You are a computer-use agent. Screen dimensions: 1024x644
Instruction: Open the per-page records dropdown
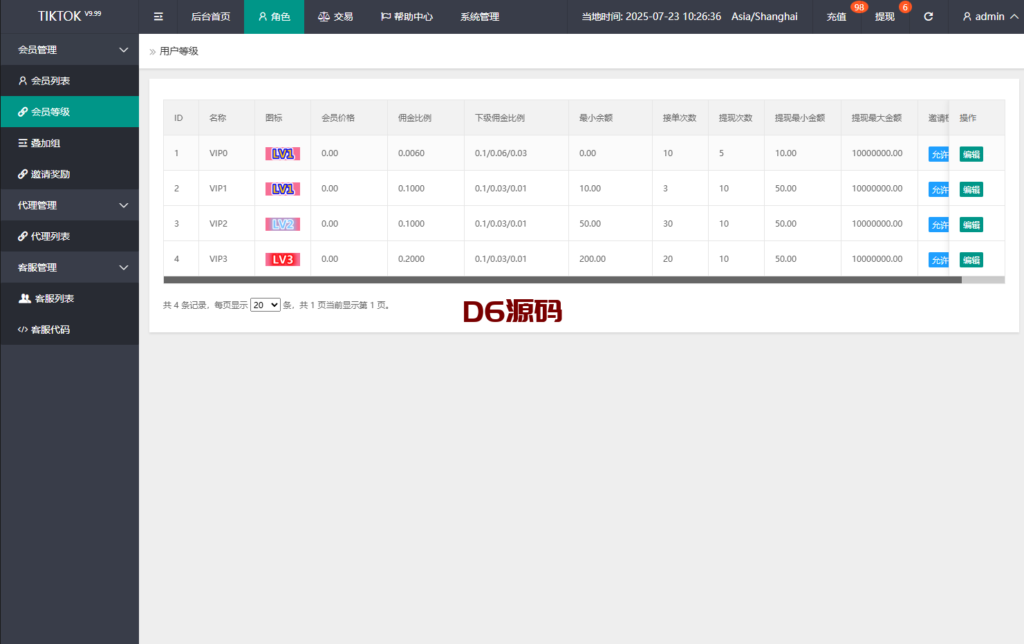click(x=265, y=305)
